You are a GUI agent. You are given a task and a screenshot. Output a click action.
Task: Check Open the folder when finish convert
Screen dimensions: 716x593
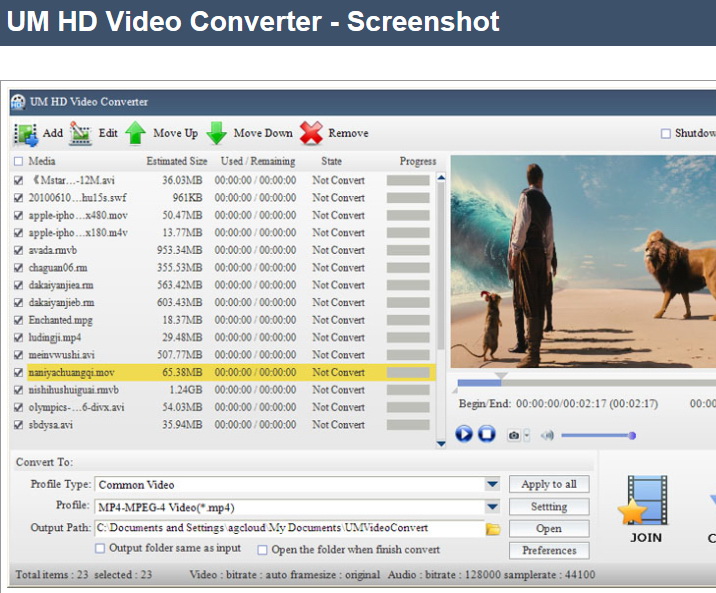[262, 549]
